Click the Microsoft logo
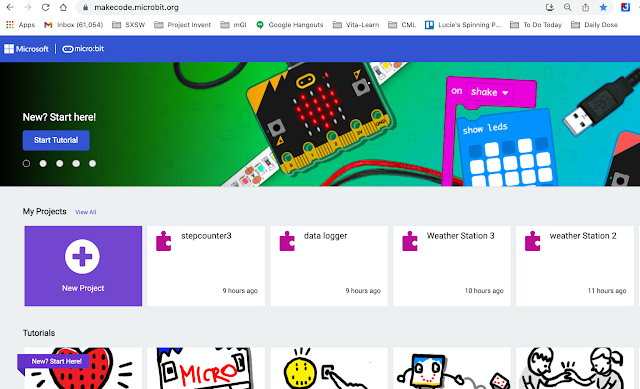 tap(26, 49)
